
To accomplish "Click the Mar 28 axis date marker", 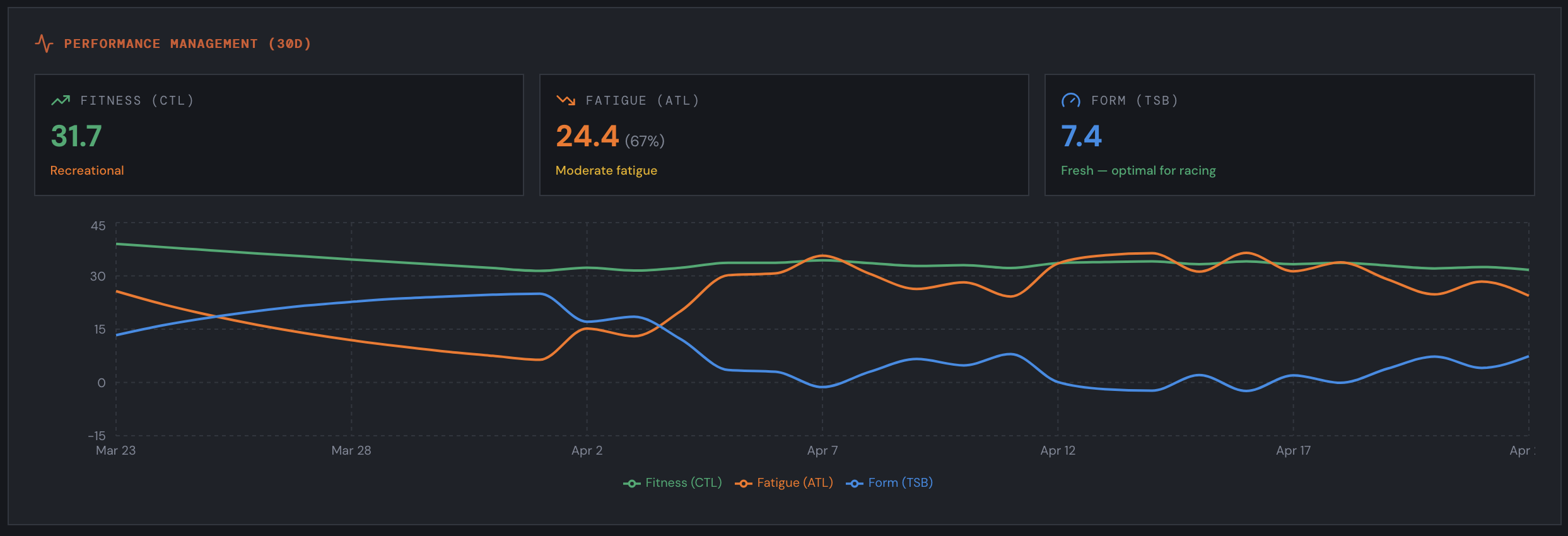I will coord(351,450).
